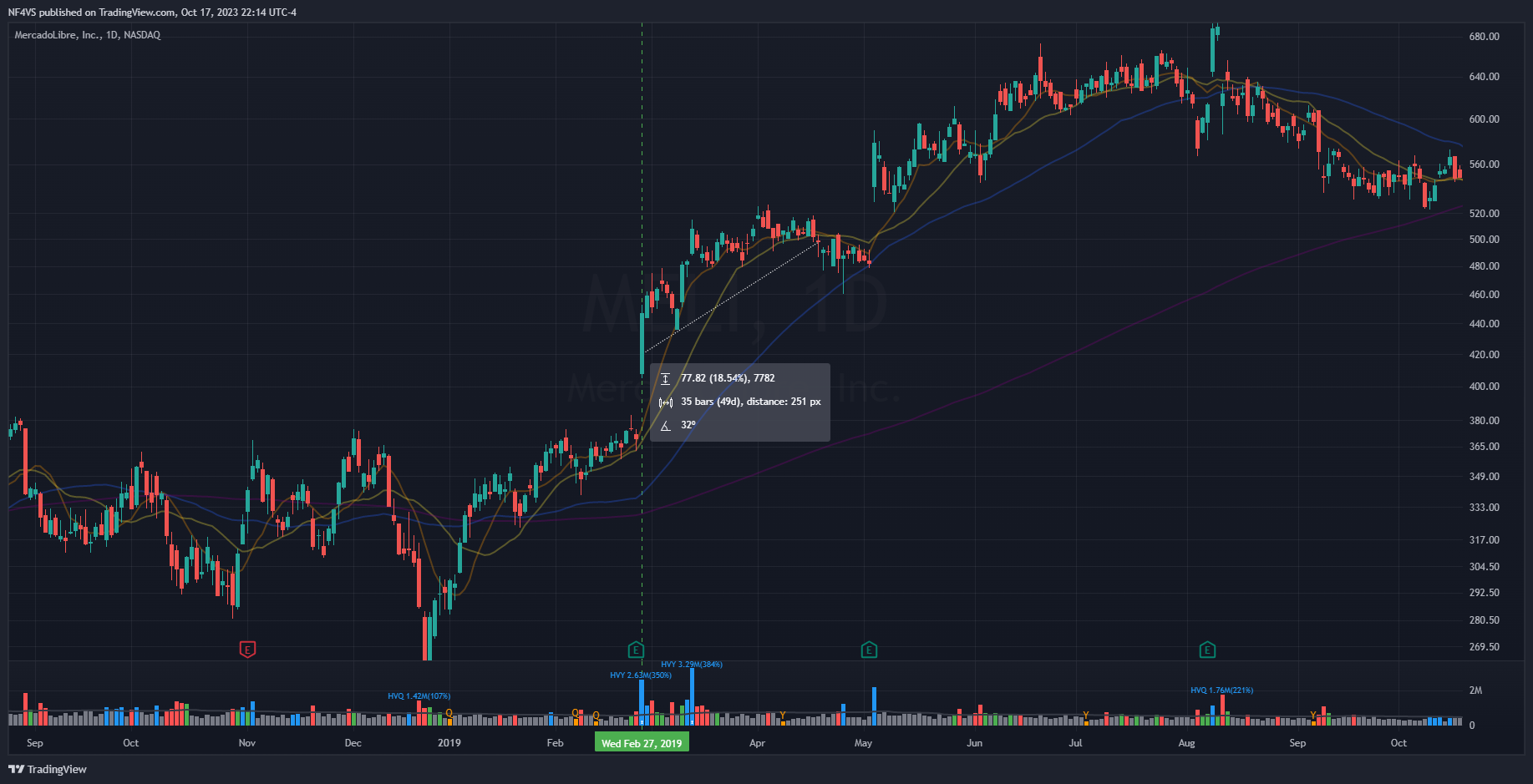1533x784 pixels.
Task: Click the 600.00 price axis label
Action: click(x=1484, y=119)
